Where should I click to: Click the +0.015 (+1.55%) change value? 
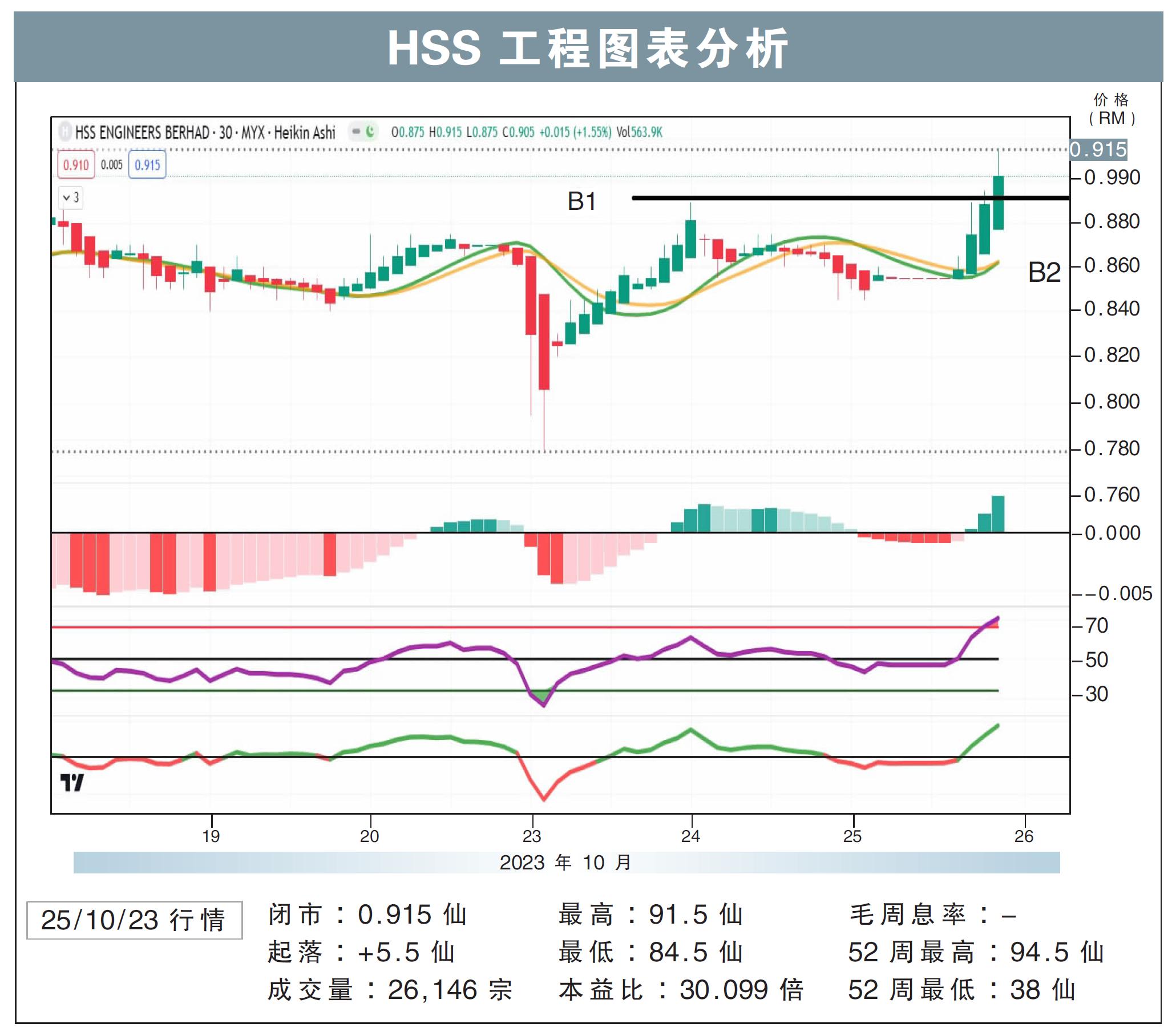tap(575, 132)
